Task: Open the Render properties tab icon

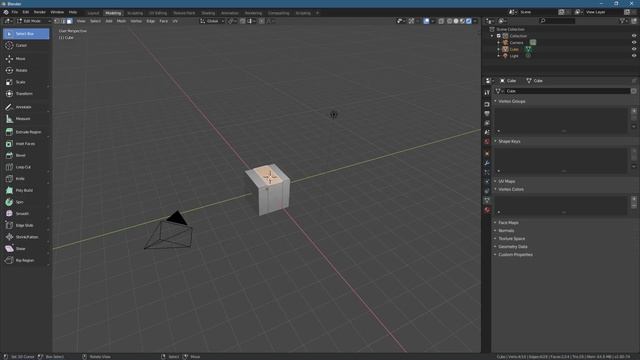Action: 487,104
